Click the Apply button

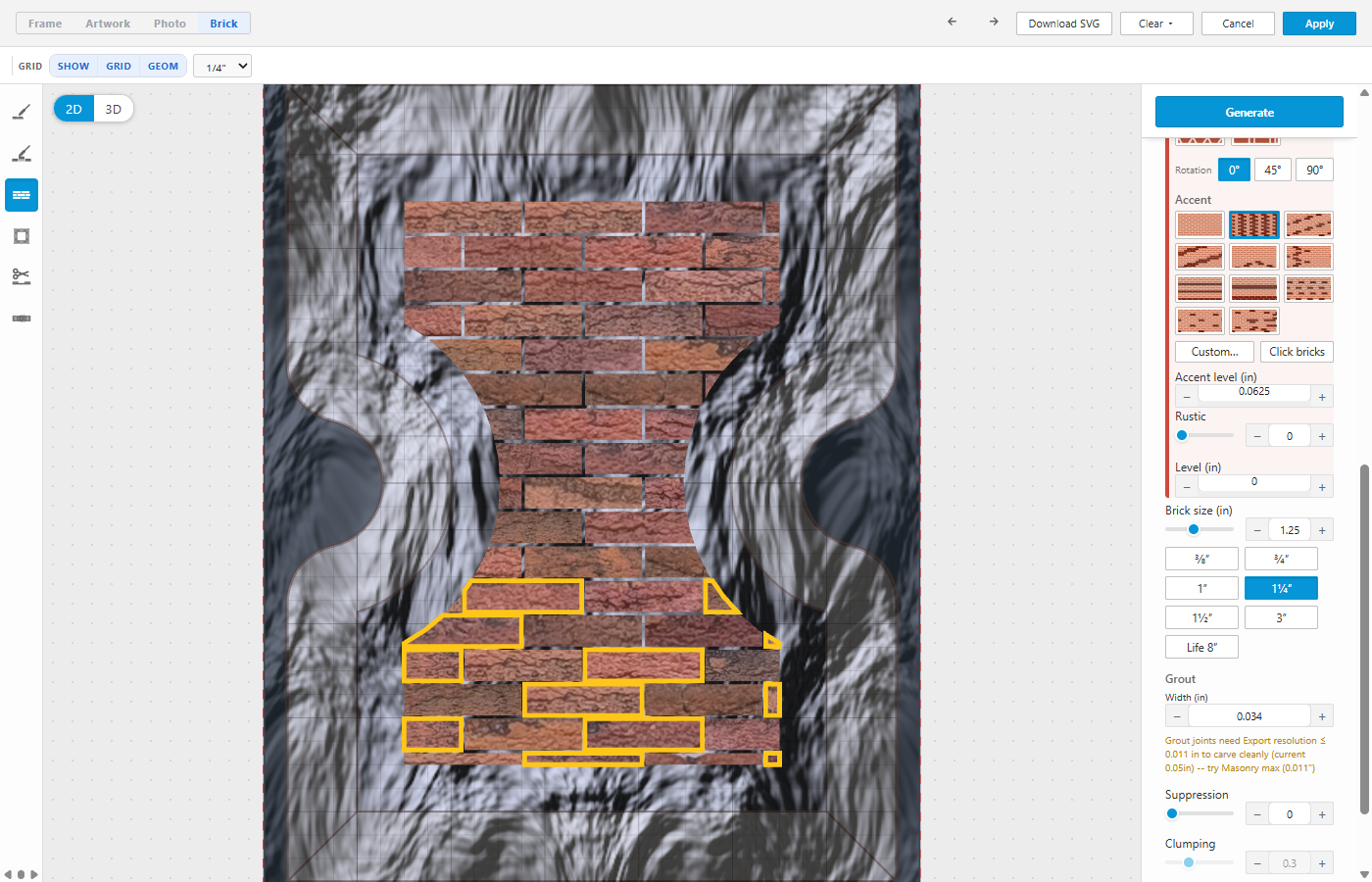(x=1319, y=24)
